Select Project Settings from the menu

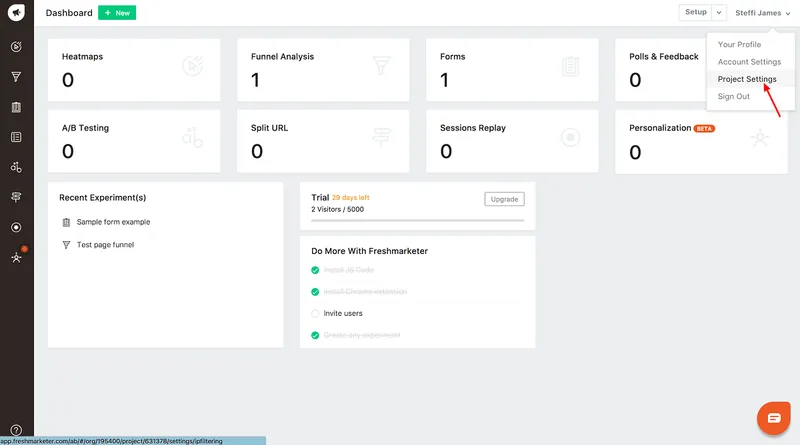pyautogui.click(x=747, y=79)
